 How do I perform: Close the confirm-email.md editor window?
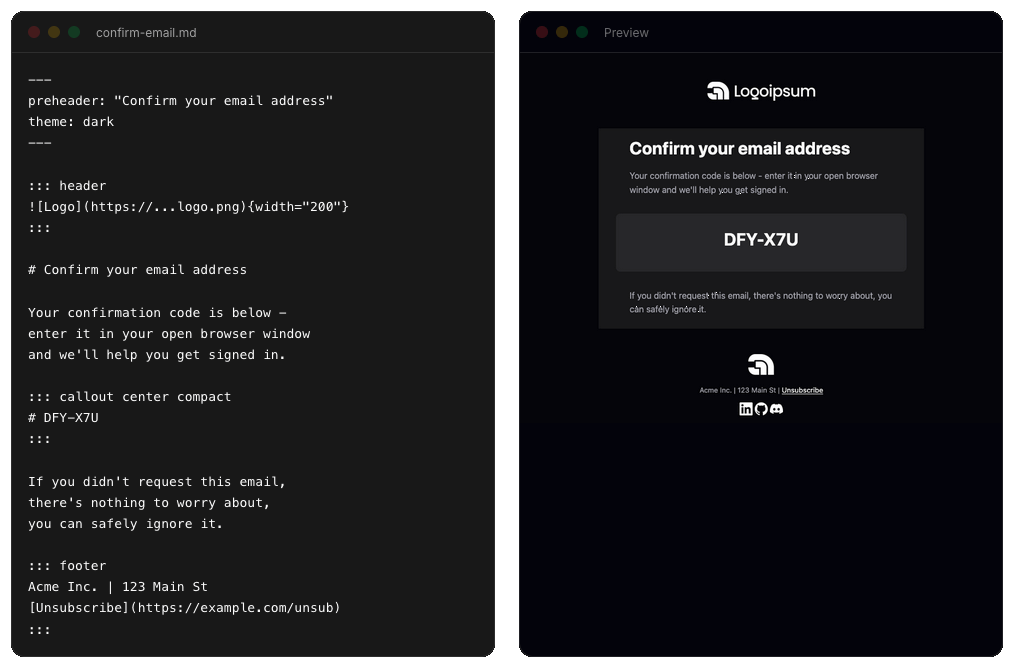(x=34, y=32)
